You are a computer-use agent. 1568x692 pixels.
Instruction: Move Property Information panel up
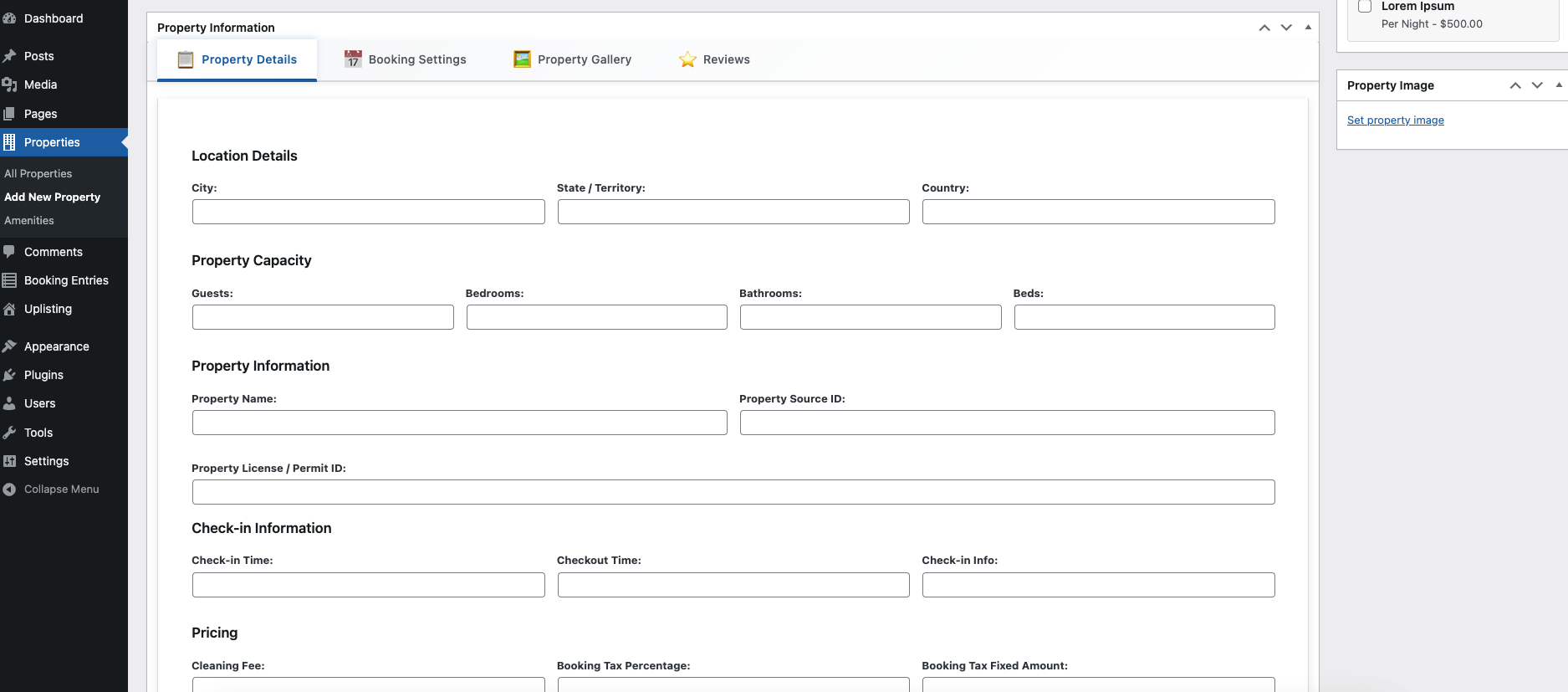click(x=1264, y=28)
